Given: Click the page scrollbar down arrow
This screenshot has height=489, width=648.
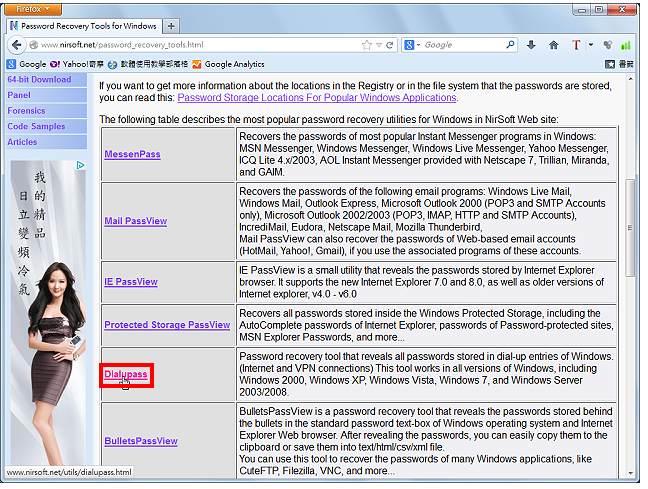Looking at the screenshot, I should pos(630,473).
